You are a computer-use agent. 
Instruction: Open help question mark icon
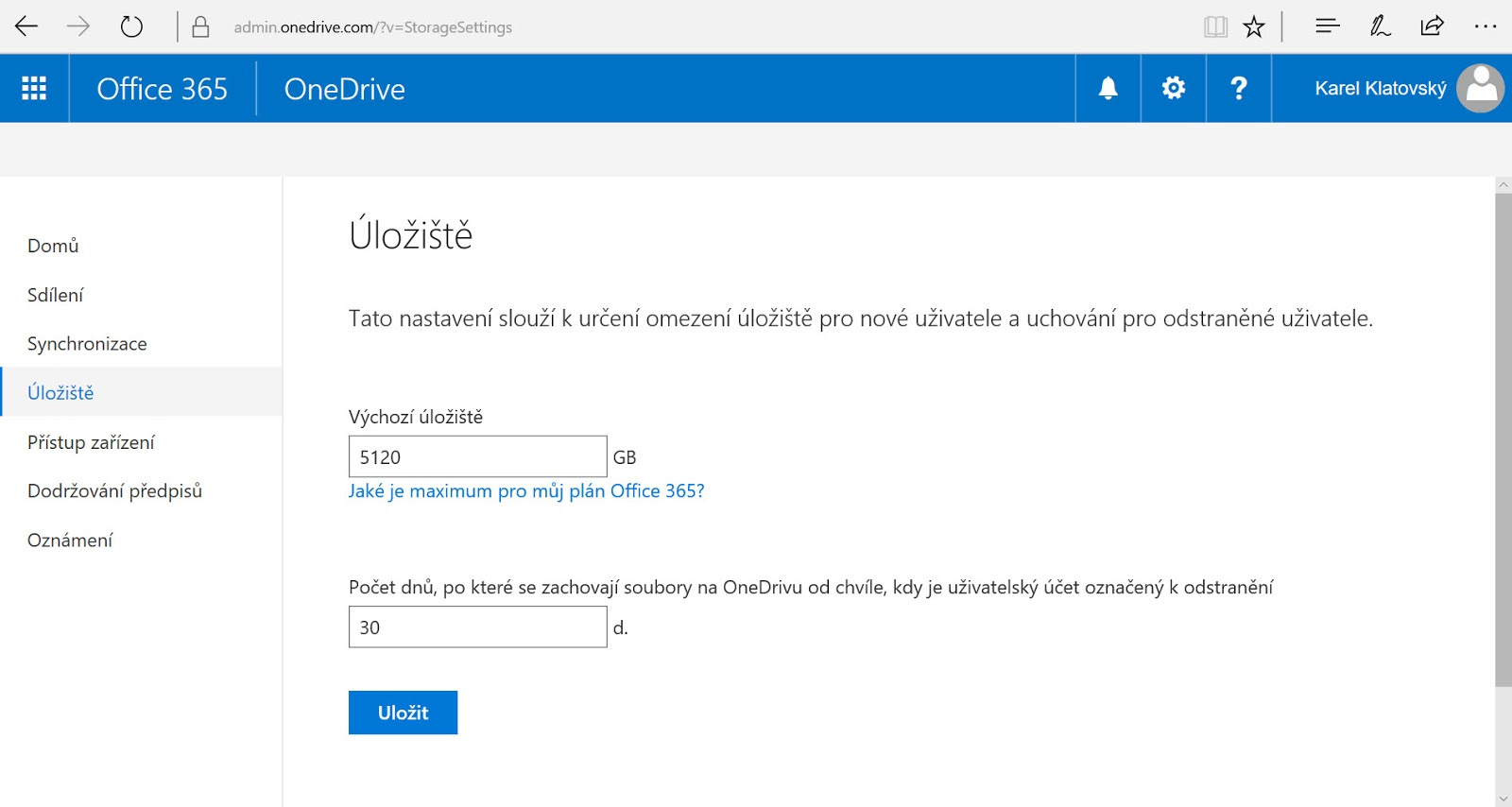coord(1239,88)
